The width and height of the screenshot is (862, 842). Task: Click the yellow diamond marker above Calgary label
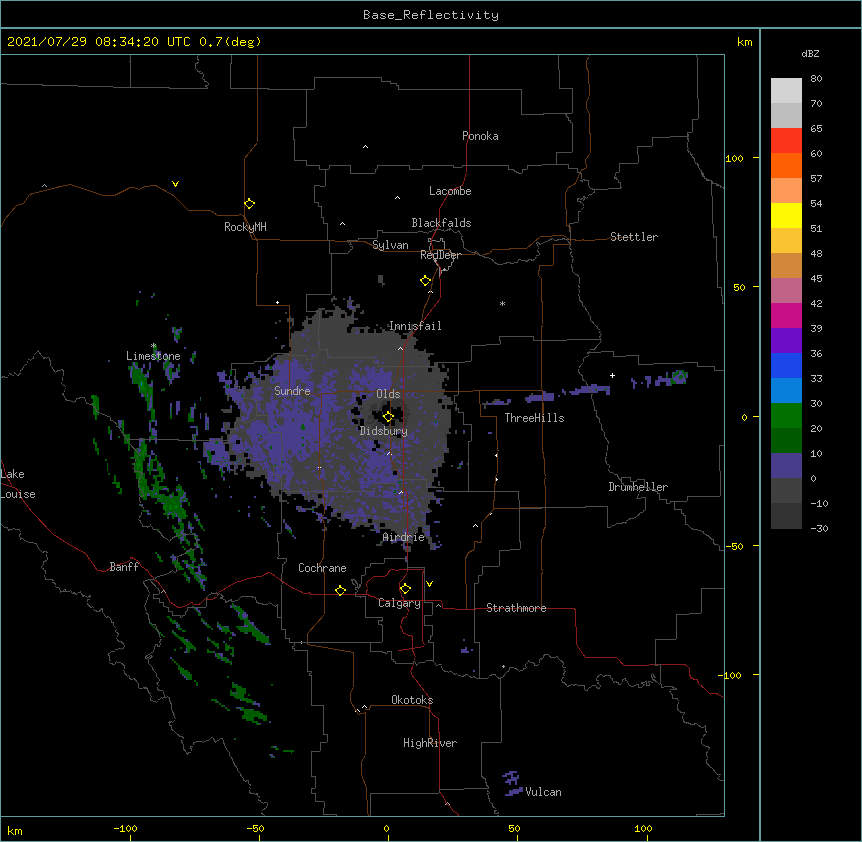(x=405, y=589)
